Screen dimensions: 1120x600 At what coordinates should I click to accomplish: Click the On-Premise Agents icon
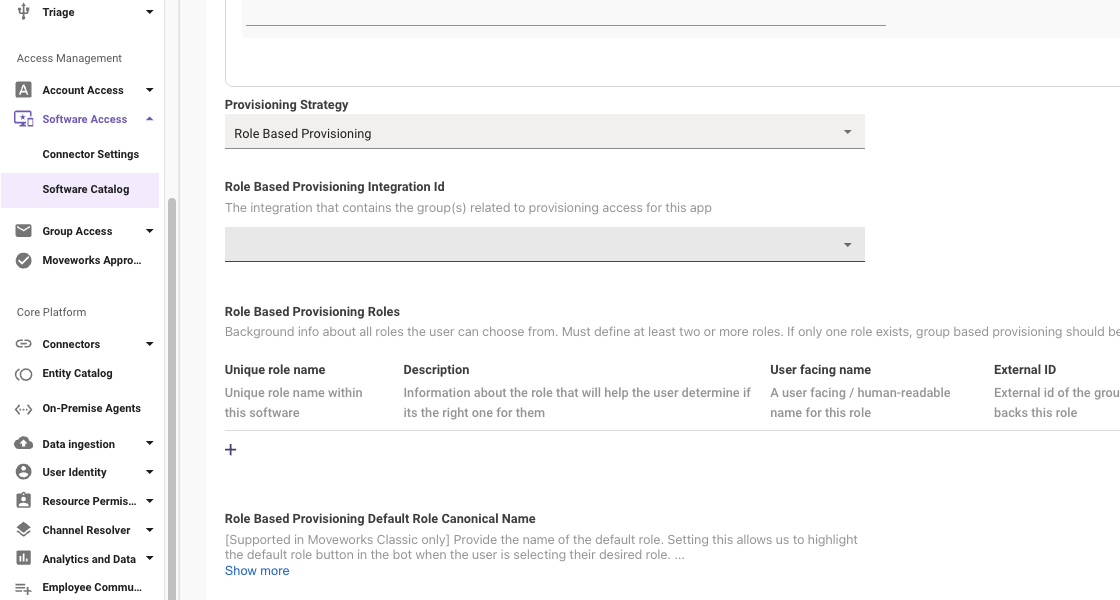coord(24,409)
